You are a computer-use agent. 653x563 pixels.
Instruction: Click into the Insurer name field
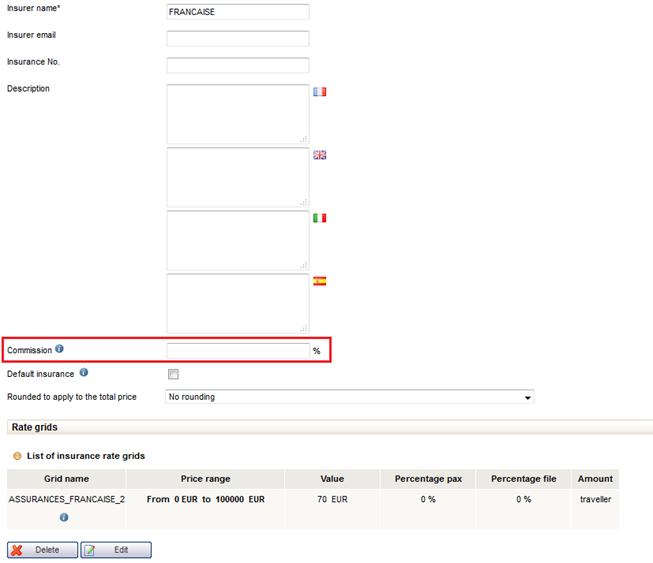(237, 12)
